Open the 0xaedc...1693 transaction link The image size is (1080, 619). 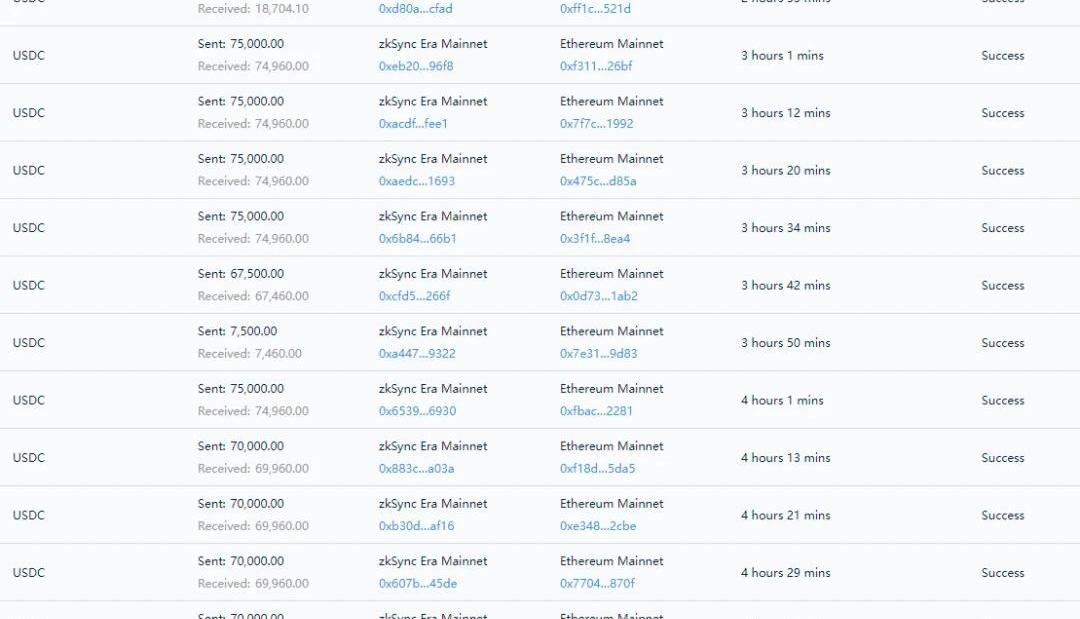click(416, 181)
